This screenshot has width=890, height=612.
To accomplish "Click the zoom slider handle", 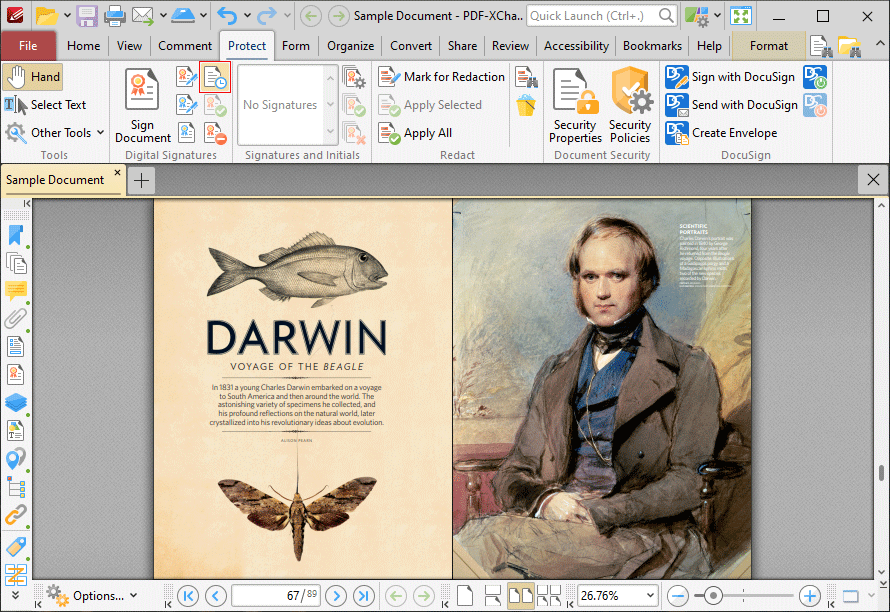I will pos(713,596).
